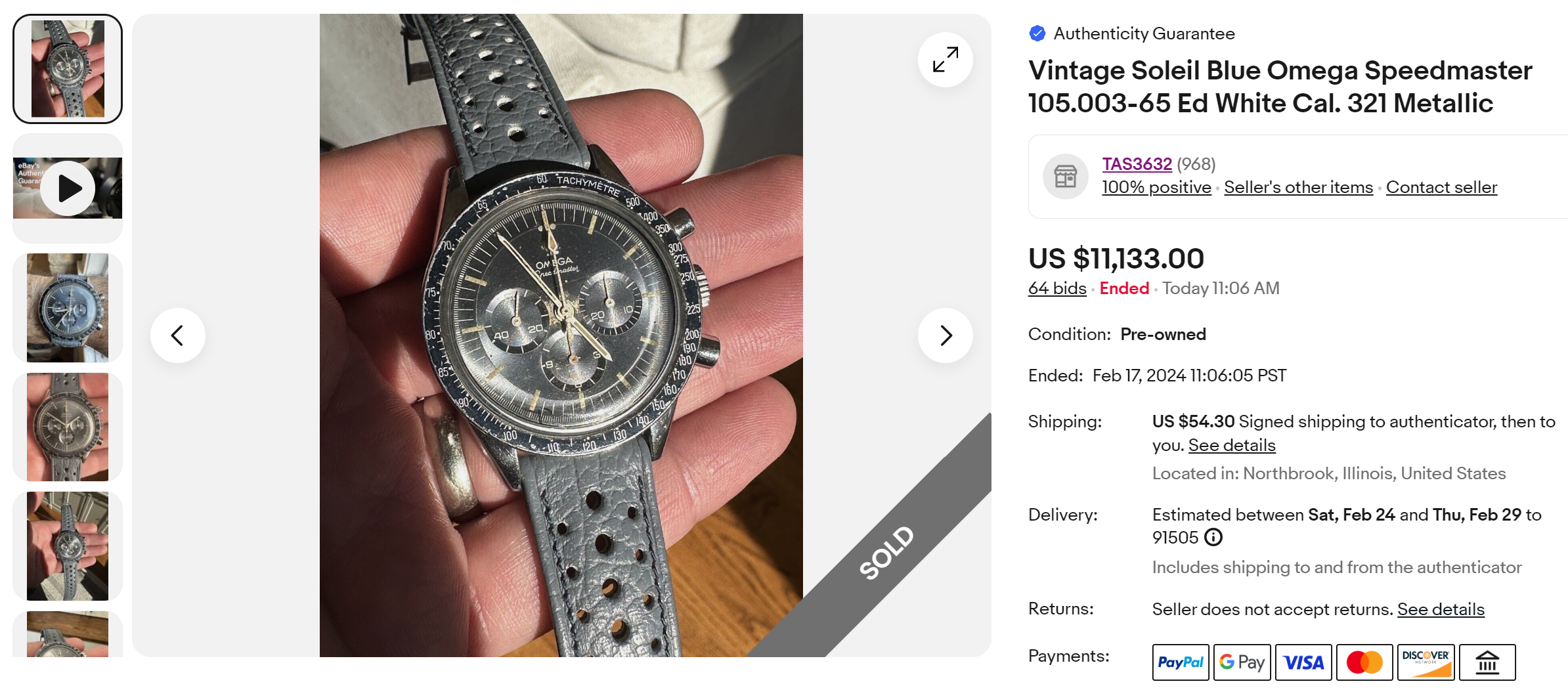Open the 100% positive feedback link
This screenshot has width=1568, height=688.
point(1156,187)
